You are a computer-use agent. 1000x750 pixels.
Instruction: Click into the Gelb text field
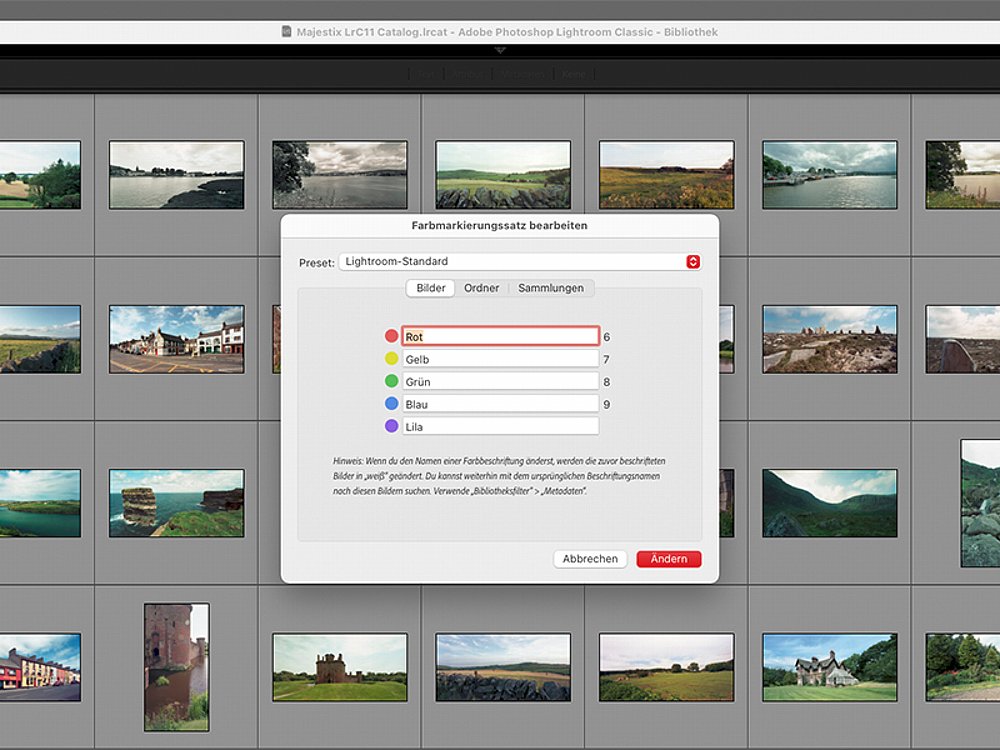click(x=500, y=359)
